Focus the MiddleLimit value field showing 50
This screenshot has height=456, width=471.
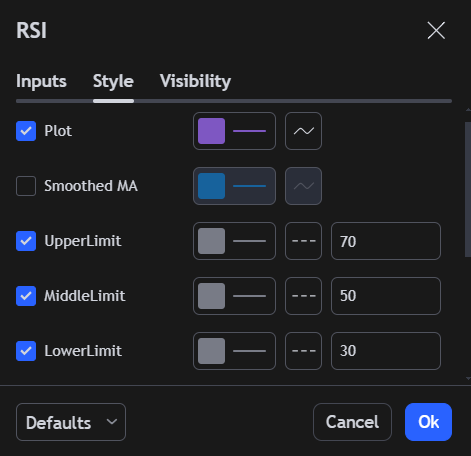pos(386,296)
